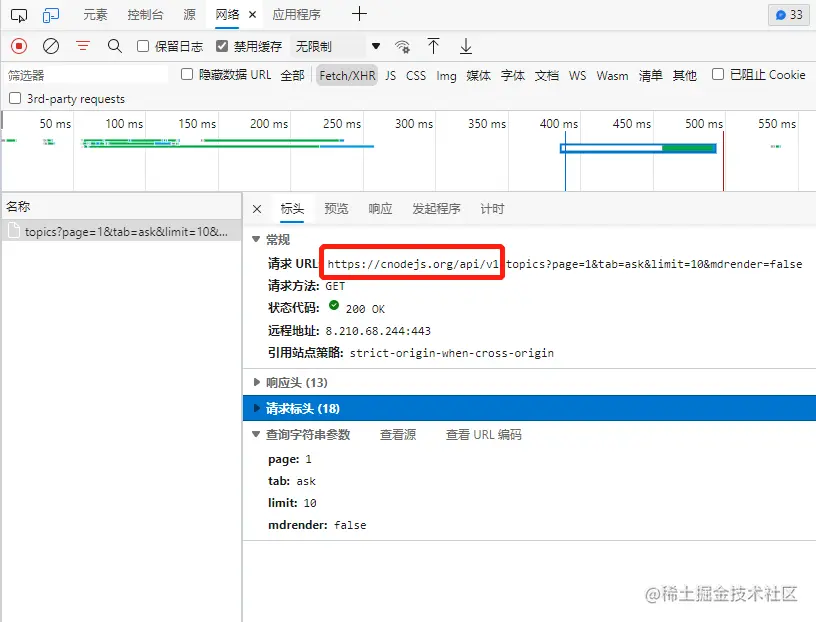The width and height of the screenshot is (816, 622).
Task: Open 发起程序 details tab
Action: click(436, 209)
